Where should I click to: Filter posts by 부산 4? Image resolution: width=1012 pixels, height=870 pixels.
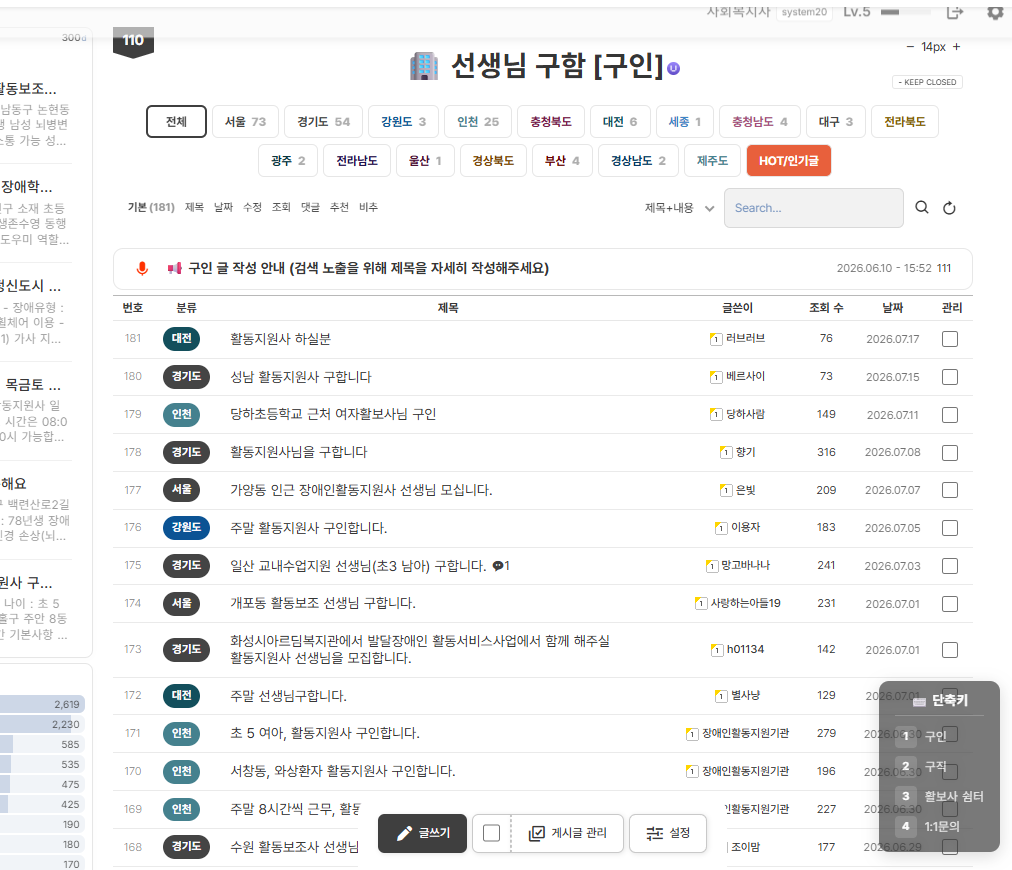pyautogui.click(x=562, y=161)
